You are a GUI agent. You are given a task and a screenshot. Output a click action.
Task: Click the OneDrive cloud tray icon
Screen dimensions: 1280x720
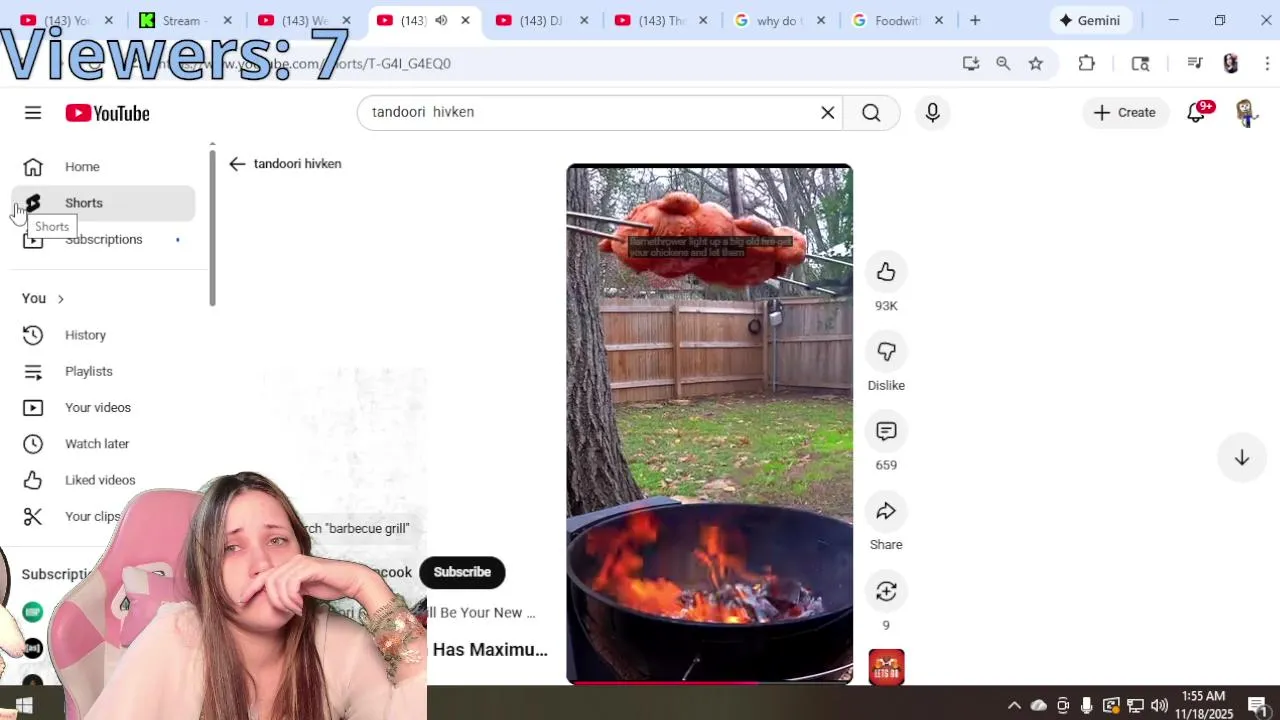coord(1039,705)
